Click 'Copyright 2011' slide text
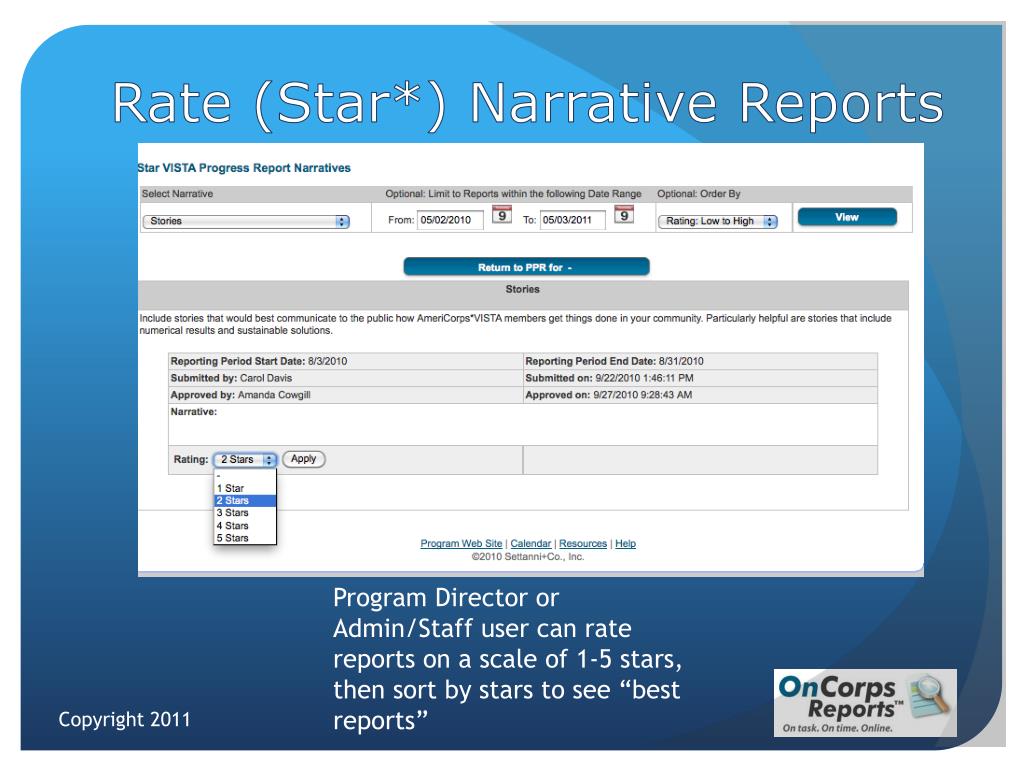 124,720
